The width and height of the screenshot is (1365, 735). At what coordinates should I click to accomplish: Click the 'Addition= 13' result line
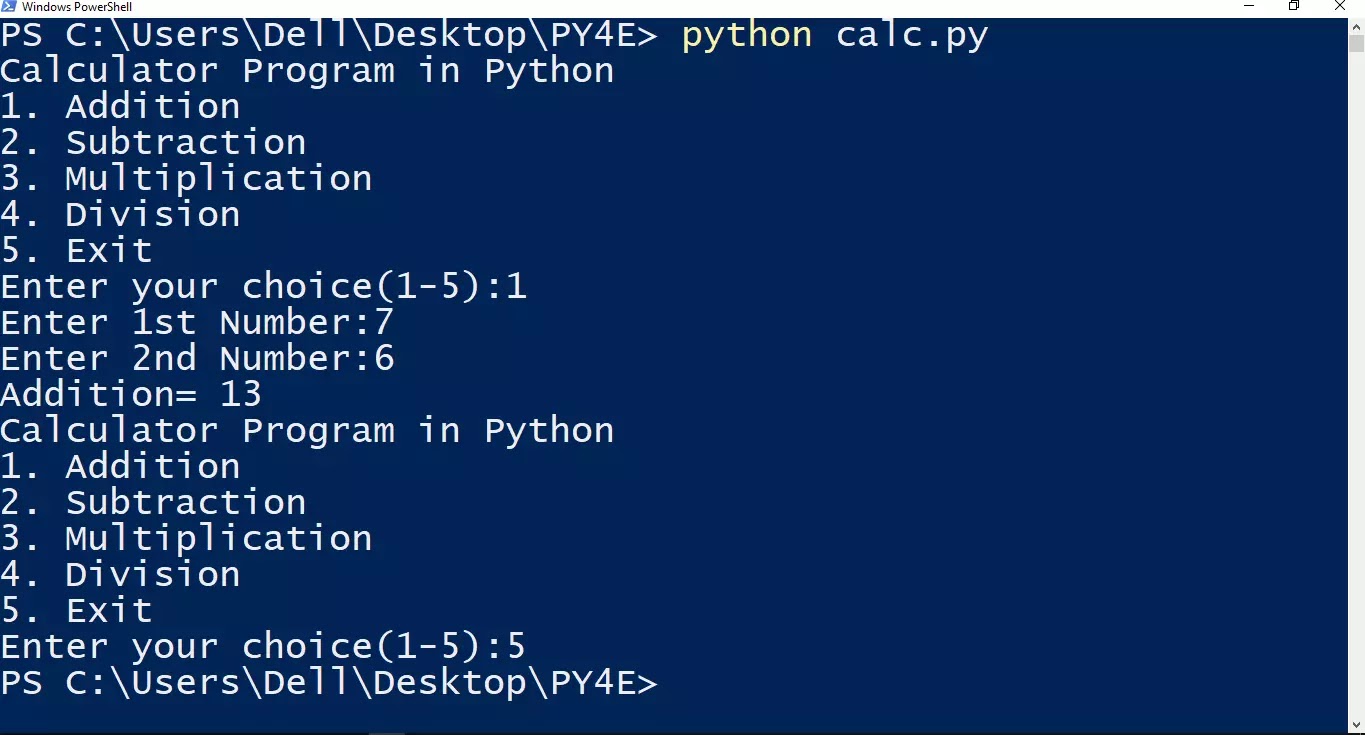[131, 394]
